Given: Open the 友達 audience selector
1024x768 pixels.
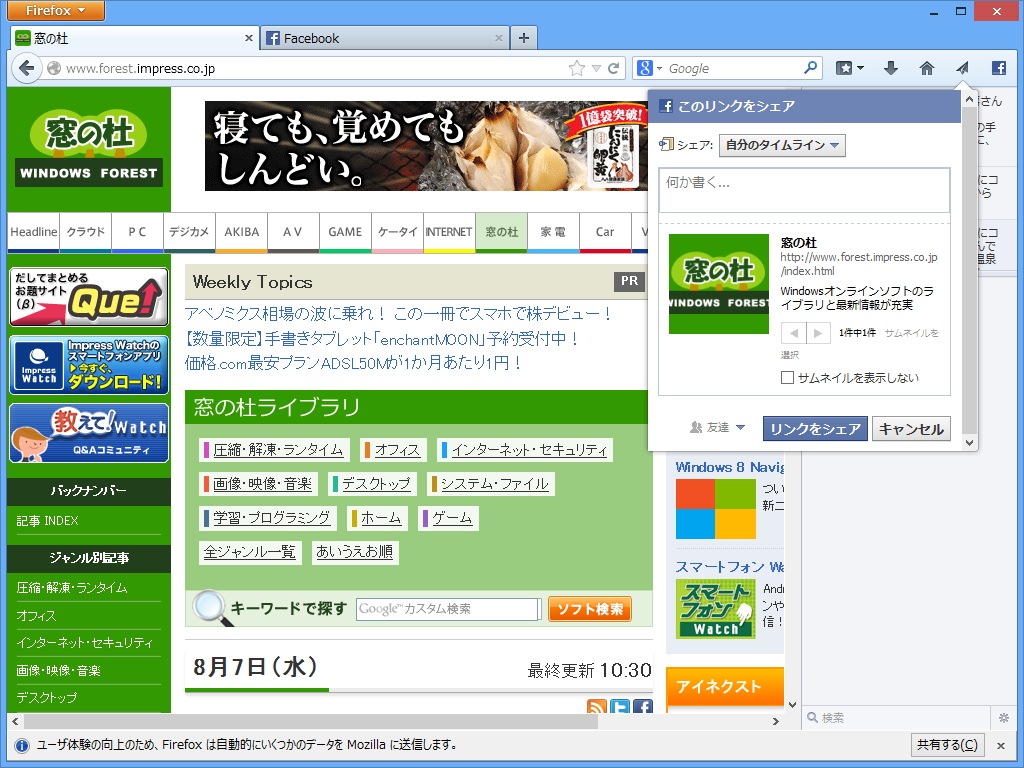Looking at the screenshot, I should click(x=717, y=428).
